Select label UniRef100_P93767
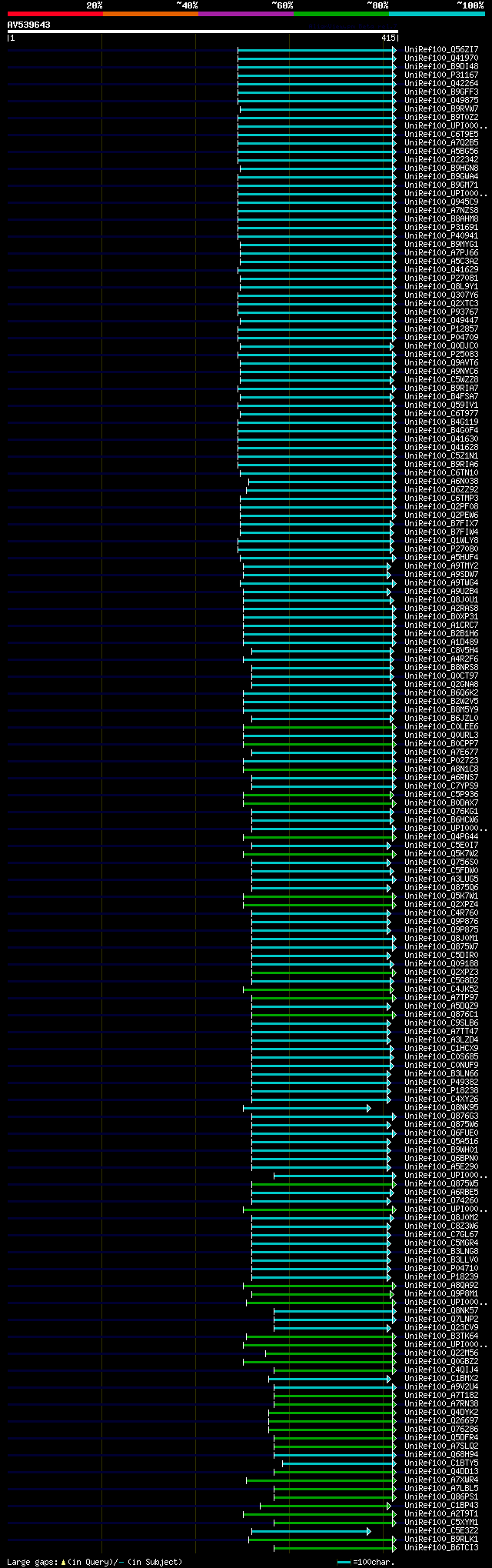Screen dimensions: 492x1568 (441, 312)
